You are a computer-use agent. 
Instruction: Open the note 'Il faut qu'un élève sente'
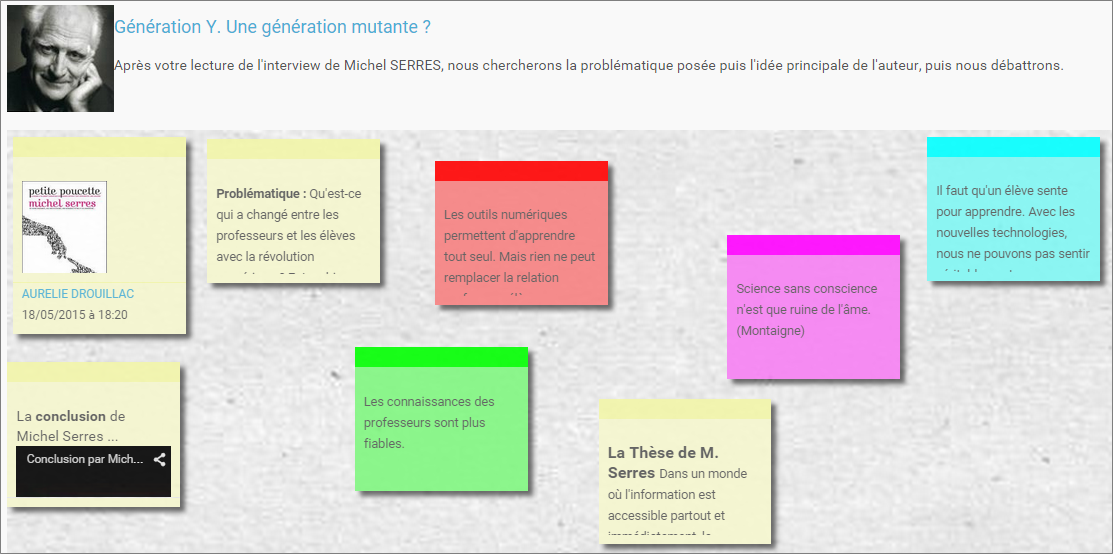click(x=1012, y=222)
